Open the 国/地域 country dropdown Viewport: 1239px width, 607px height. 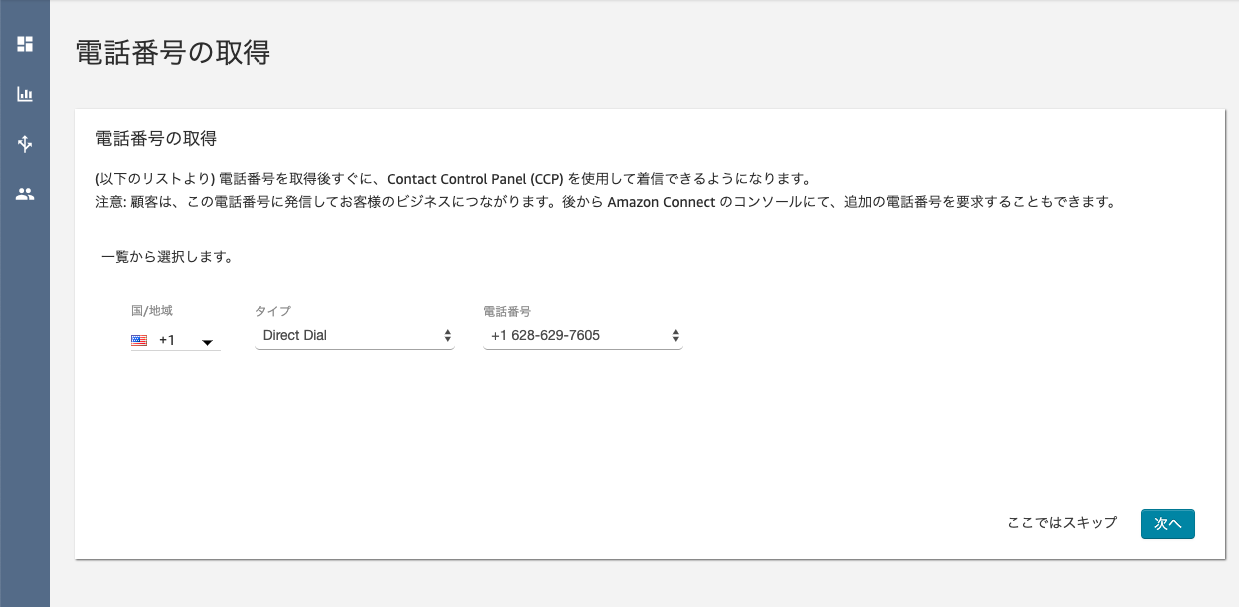175,340
